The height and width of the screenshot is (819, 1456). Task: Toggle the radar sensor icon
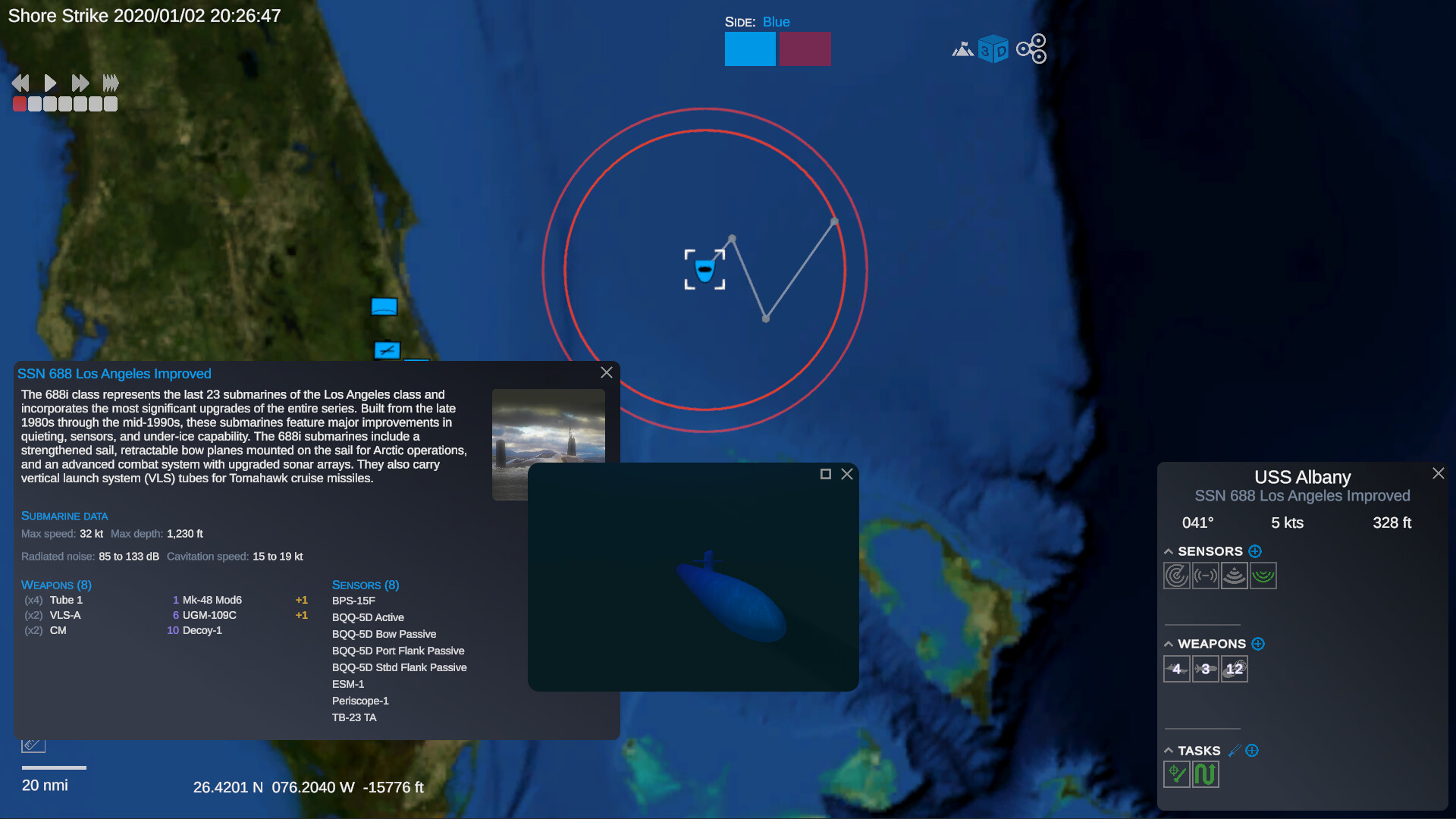click(1176, 576)
